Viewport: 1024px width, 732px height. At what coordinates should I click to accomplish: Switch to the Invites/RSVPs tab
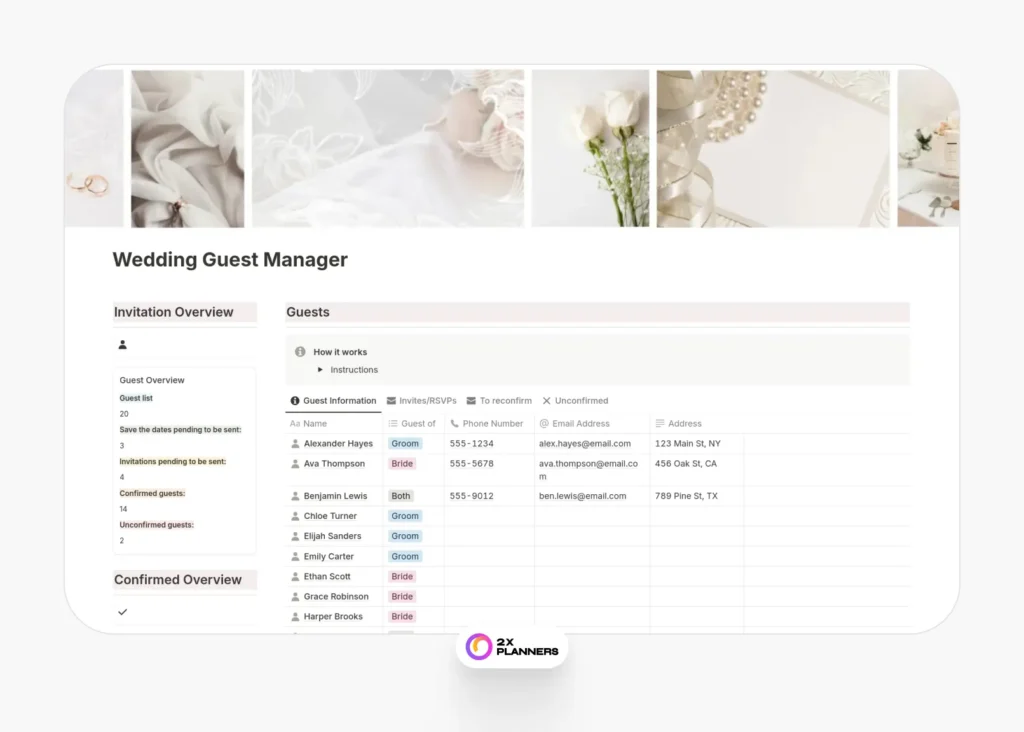coord(428,400)
